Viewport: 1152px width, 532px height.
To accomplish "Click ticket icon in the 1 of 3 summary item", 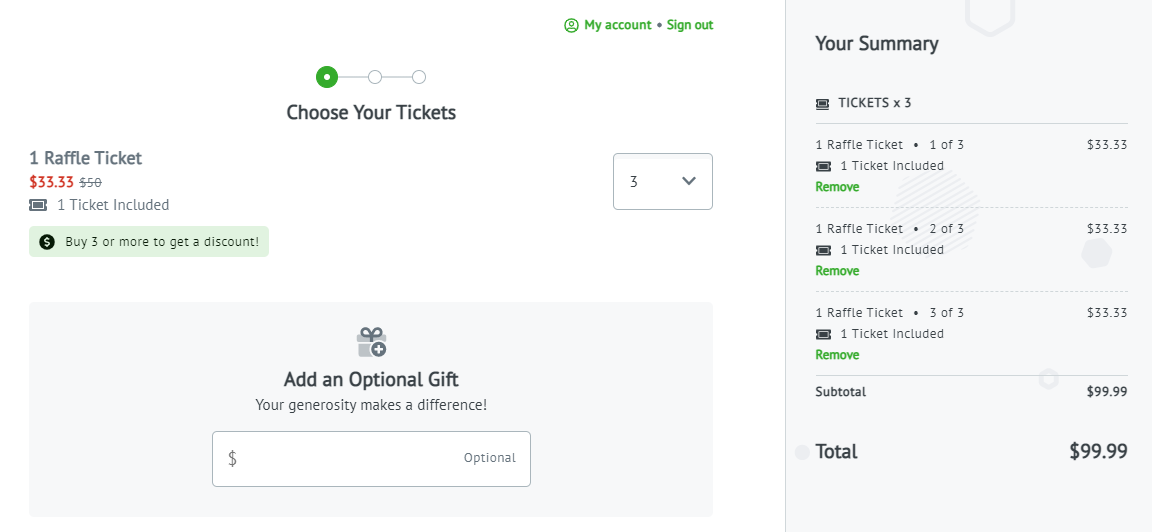I will point(824,166).
